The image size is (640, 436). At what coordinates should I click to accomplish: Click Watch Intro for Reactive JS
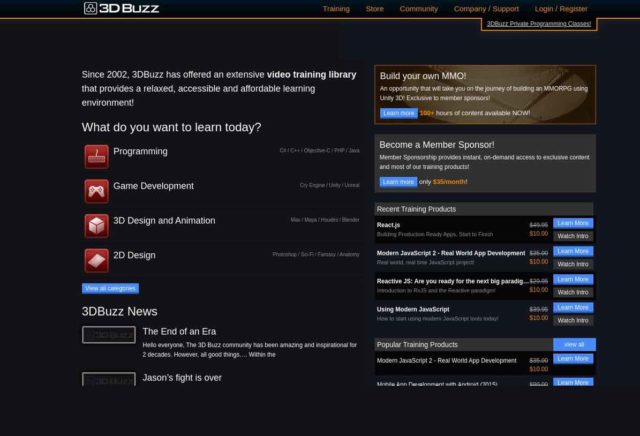[573, 292]
